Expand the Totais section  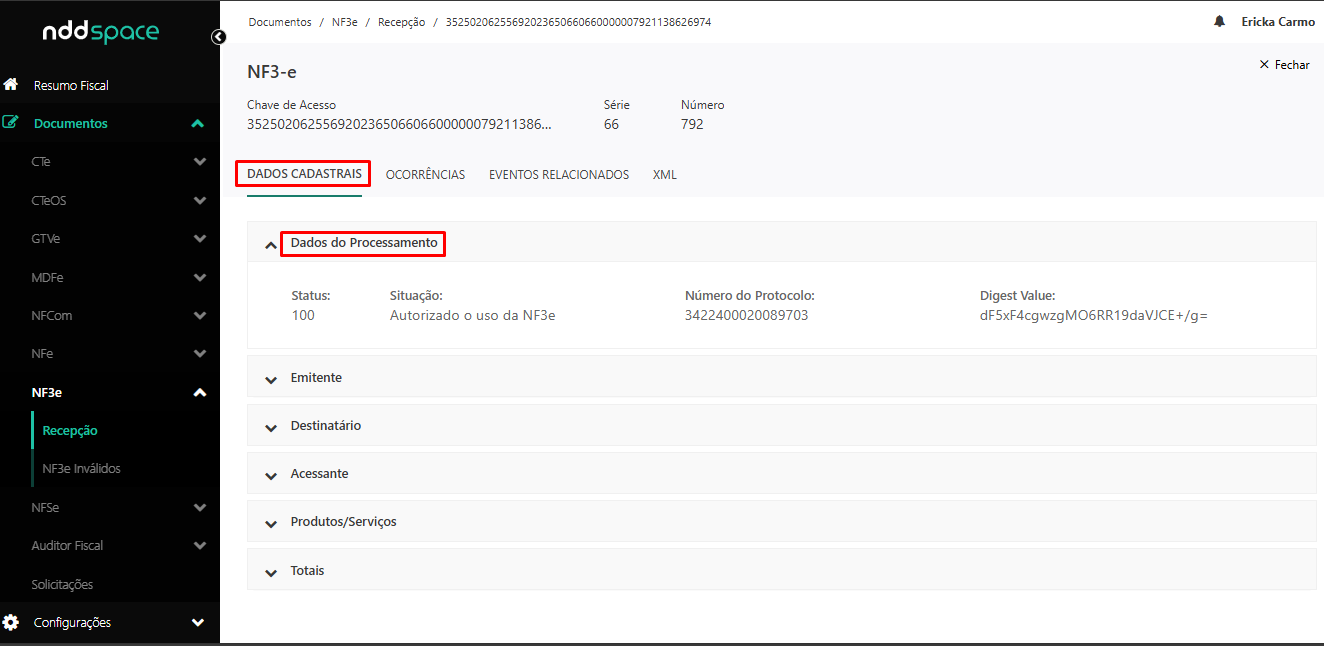point(271,572)
